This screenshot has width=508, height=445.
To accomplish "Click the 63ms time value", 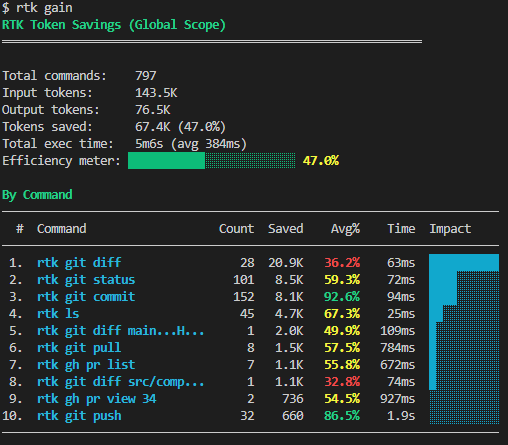I will point(401,263).
